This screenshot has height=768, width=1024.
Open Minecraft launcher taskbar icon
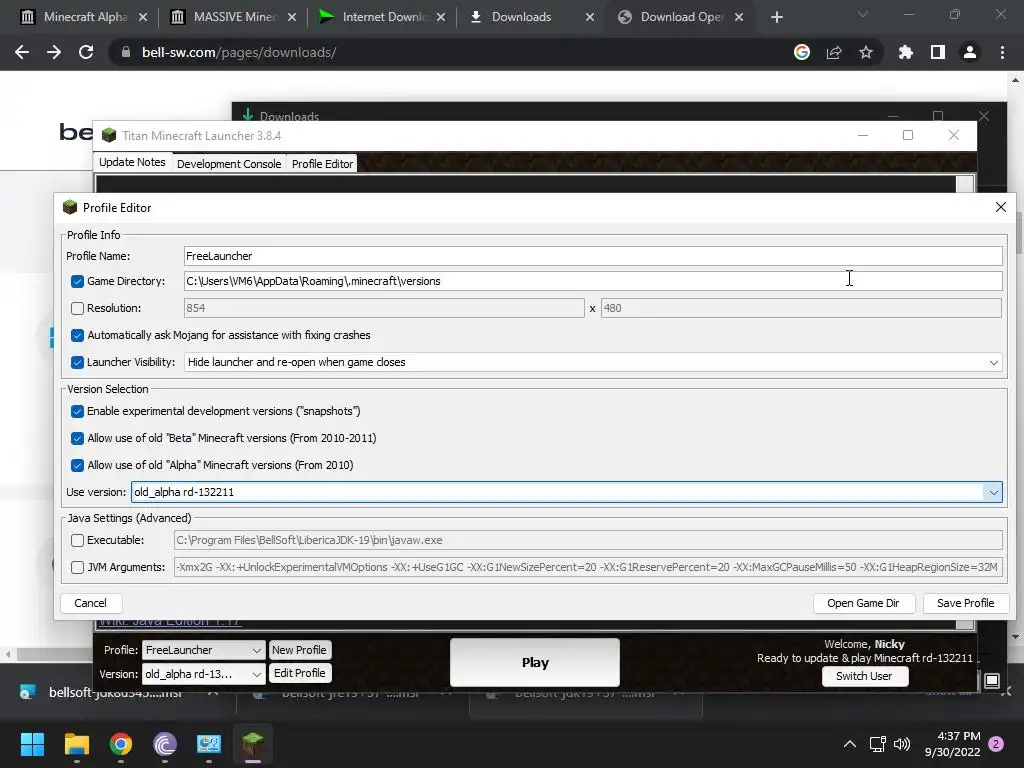pos(253,744)
